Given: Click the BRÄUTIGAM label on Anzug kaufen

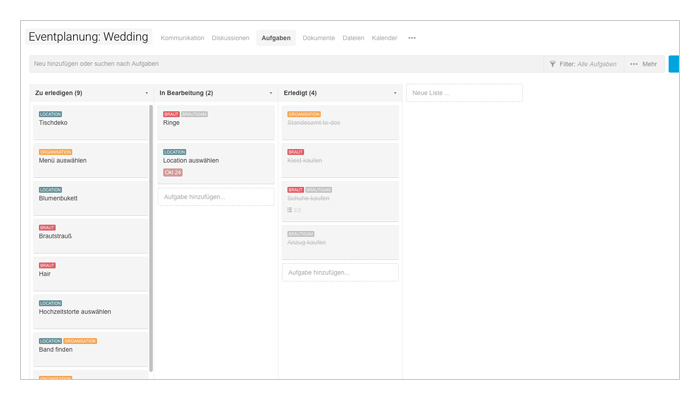Looking at the screenshot, I should [301, 234].
